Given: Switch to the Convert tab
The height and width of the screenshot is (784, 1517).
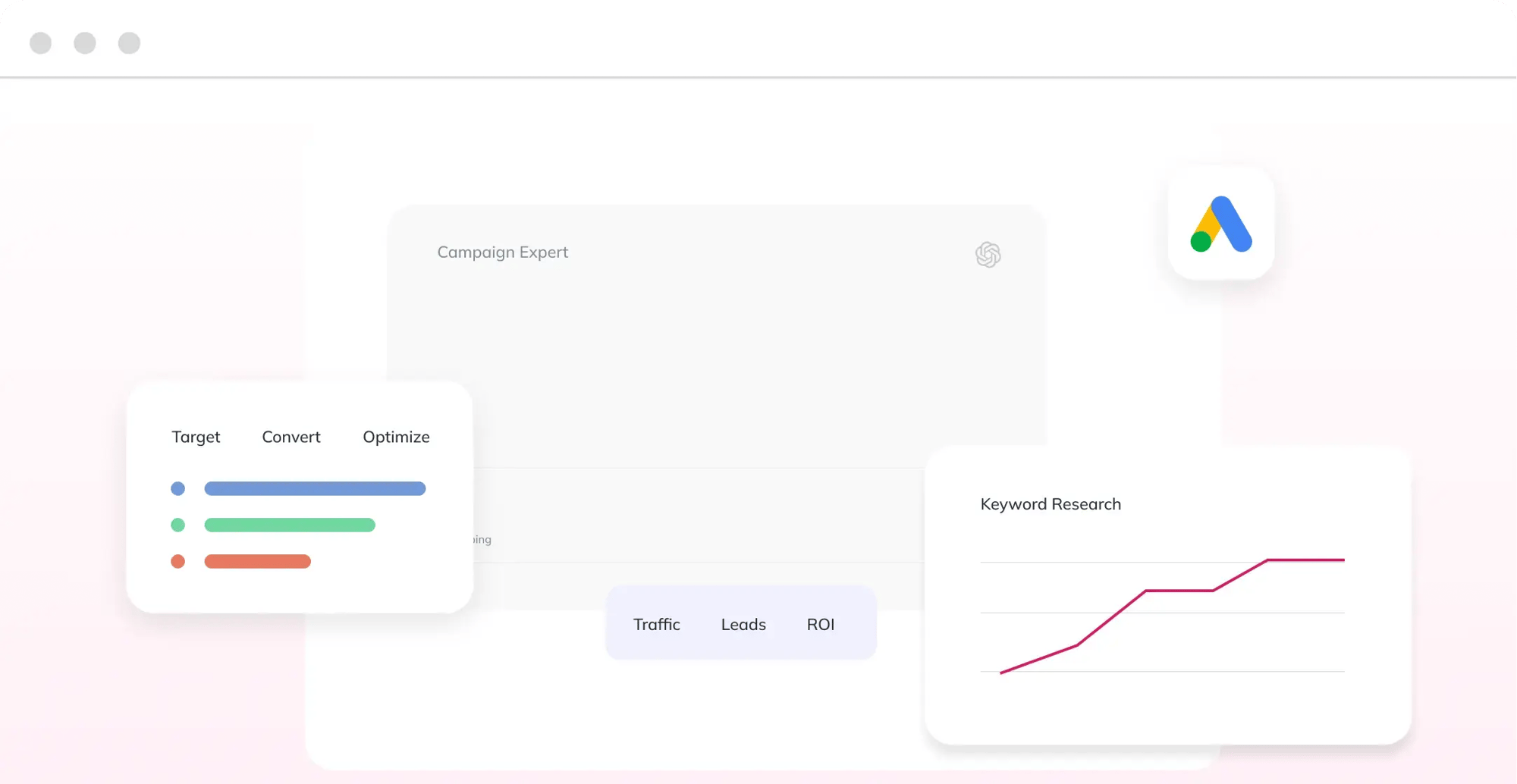Looking at the screenshot, I should (x=291, y=437).
